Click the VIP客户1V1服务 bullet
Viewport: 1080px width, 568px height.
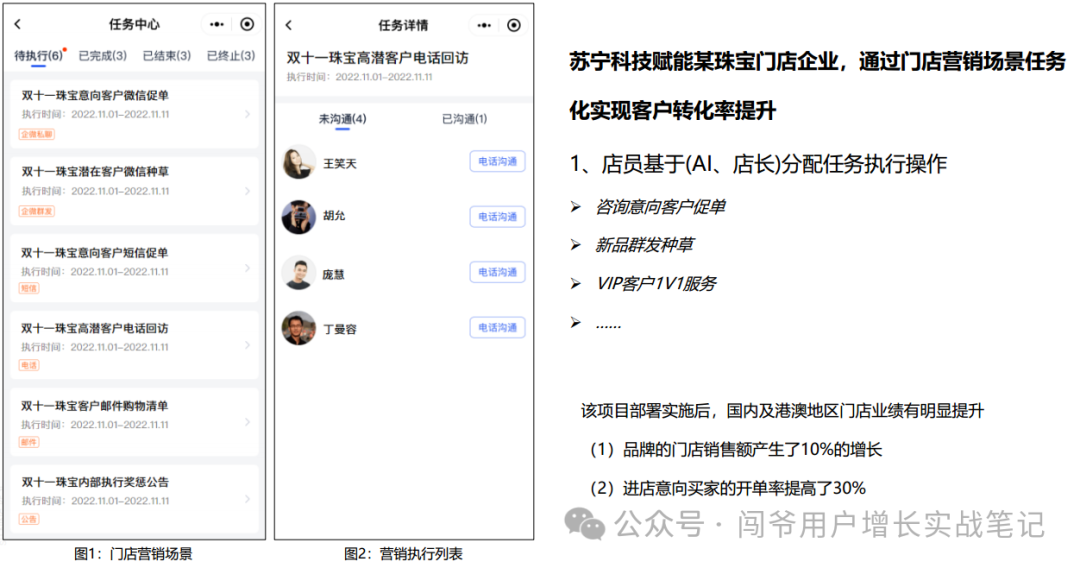pos(656,284)
